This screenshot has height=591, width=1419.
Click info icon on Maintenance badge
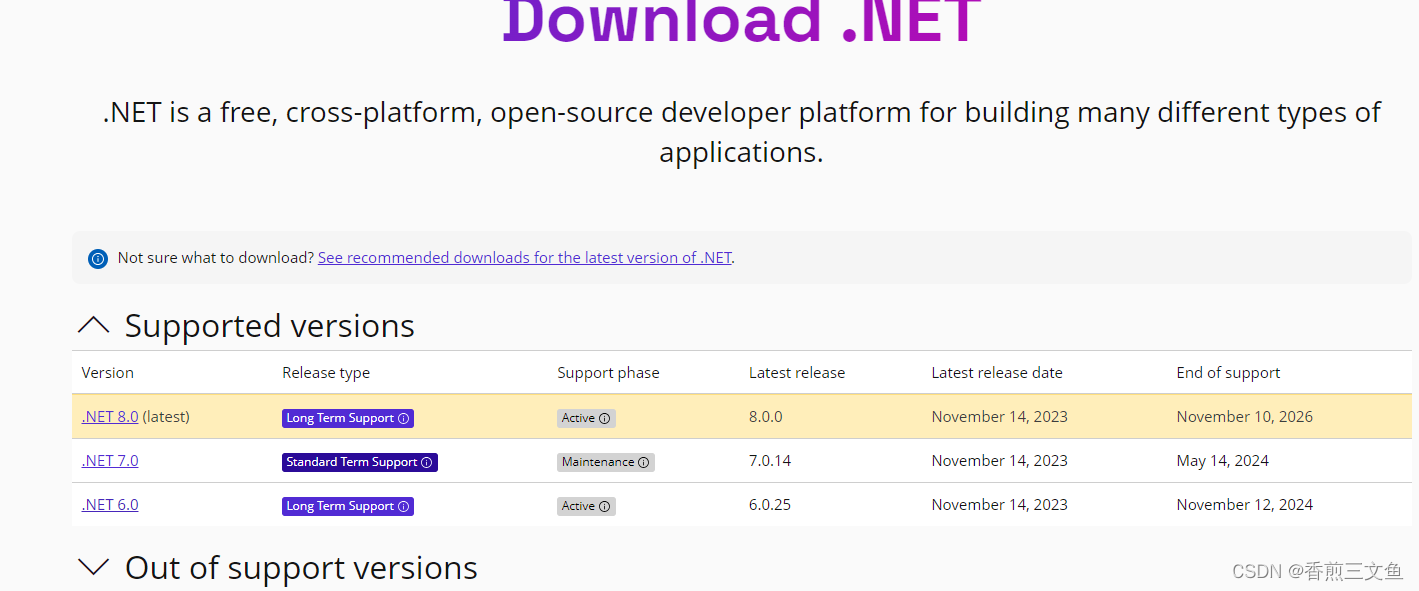tap(644, 462)
